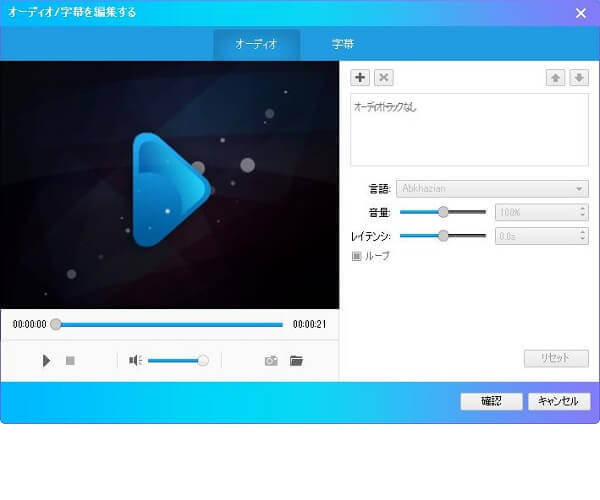Stop the video playback
This screenshot has width=600, height=500.
tap(70, 361)
